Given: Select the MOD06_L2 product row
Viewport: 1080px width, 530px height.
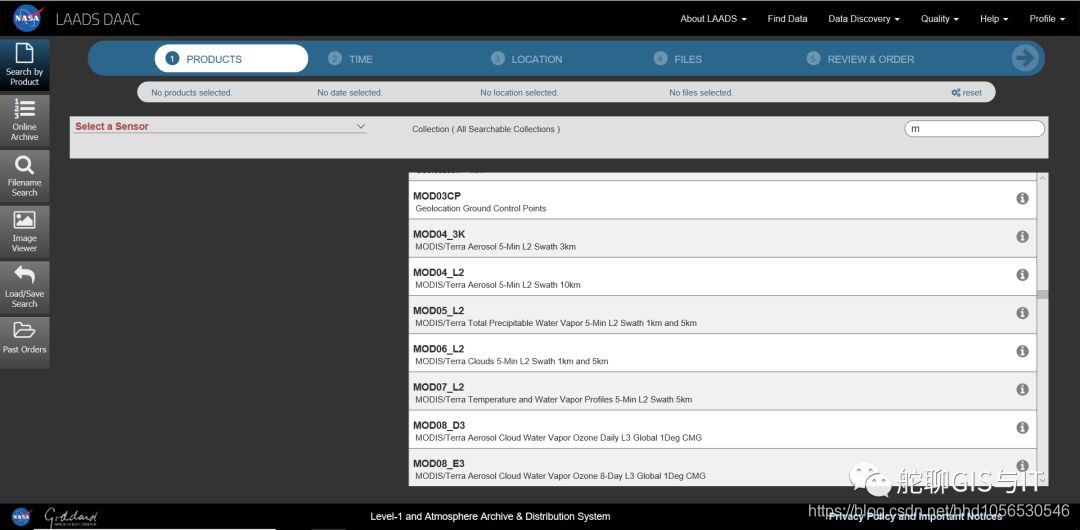Looking at the screenshot, I should 723,354.
